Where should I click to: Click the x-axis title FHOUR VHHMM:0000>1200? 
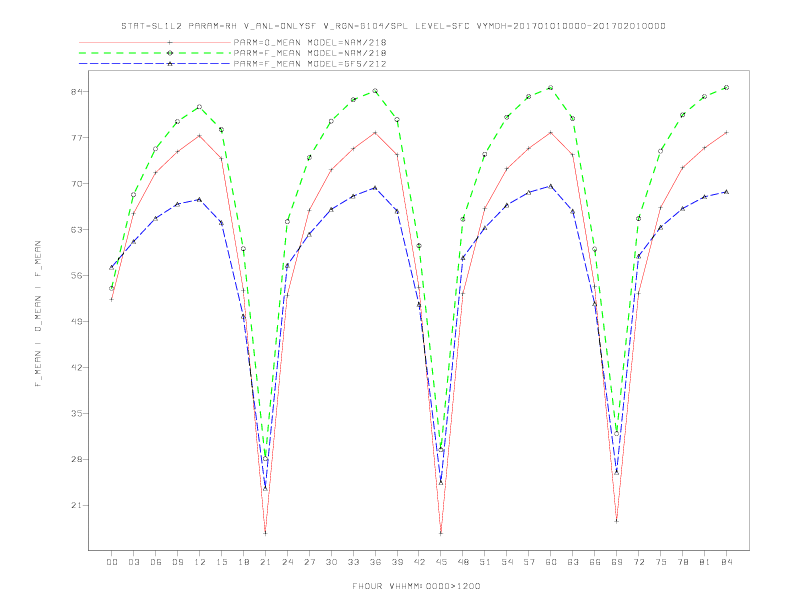pos(416,586)
